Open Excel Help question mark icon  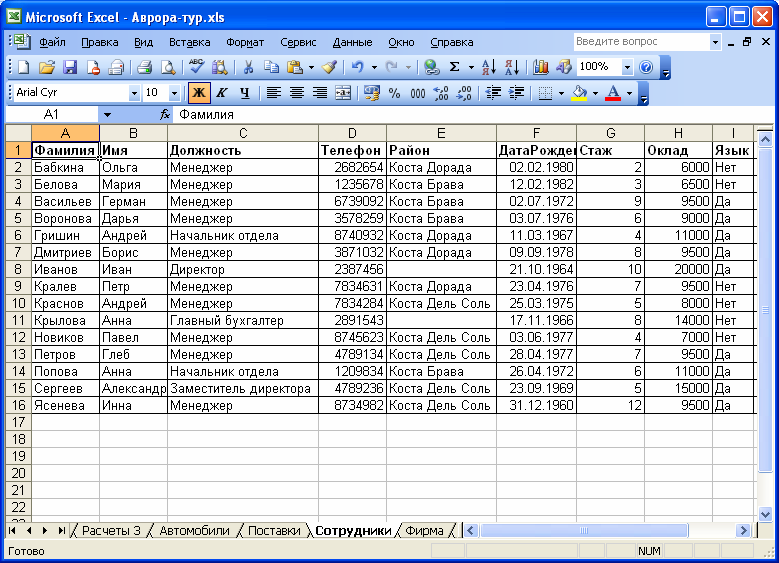646,67
